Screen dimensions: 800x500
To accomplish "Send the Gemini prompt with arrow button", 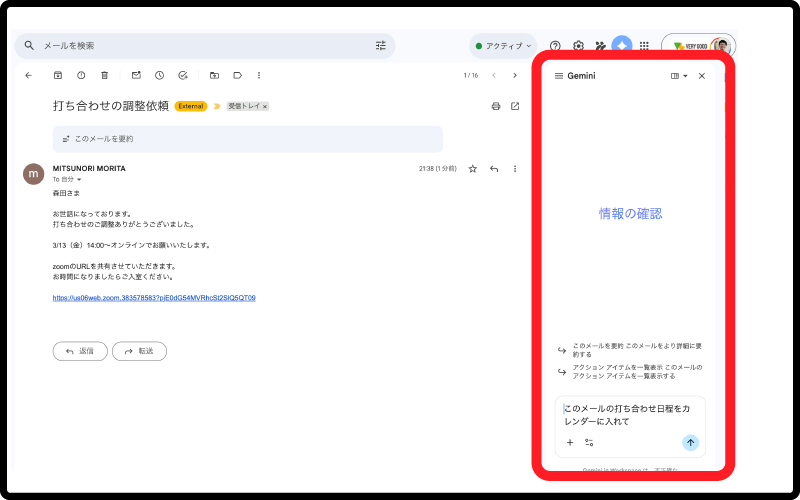I will point(690,442).
